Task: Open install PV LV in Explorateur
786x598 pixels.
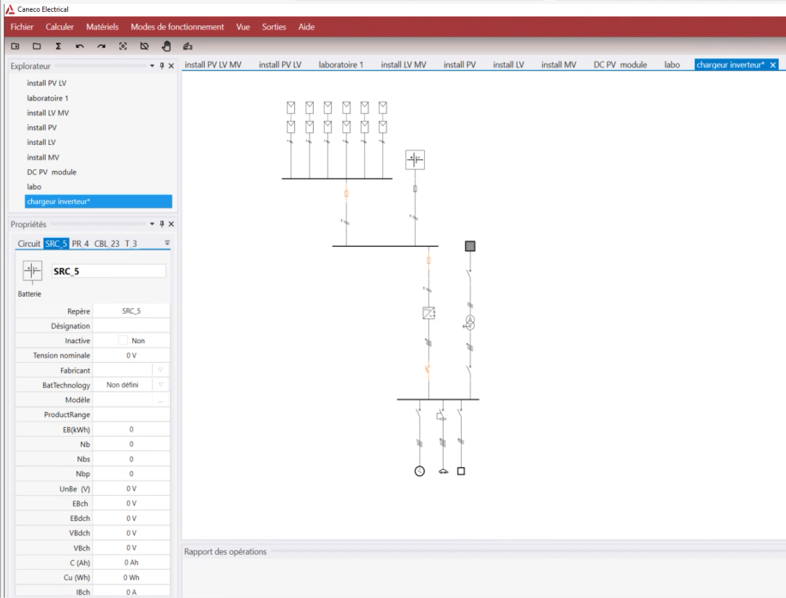Action: pyautogui.click(x=47, y=84)
